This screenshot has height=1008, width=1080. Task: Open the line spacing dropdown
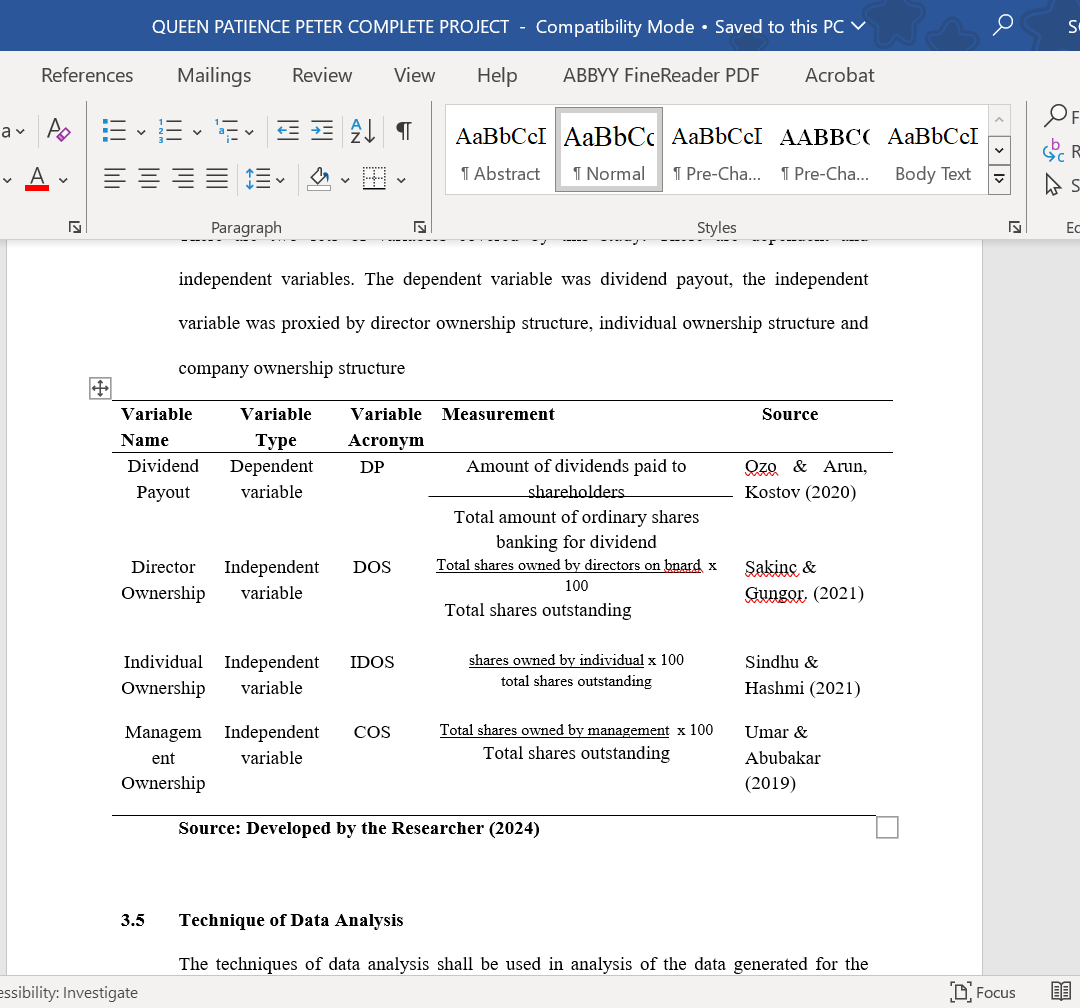click(265, 179)
